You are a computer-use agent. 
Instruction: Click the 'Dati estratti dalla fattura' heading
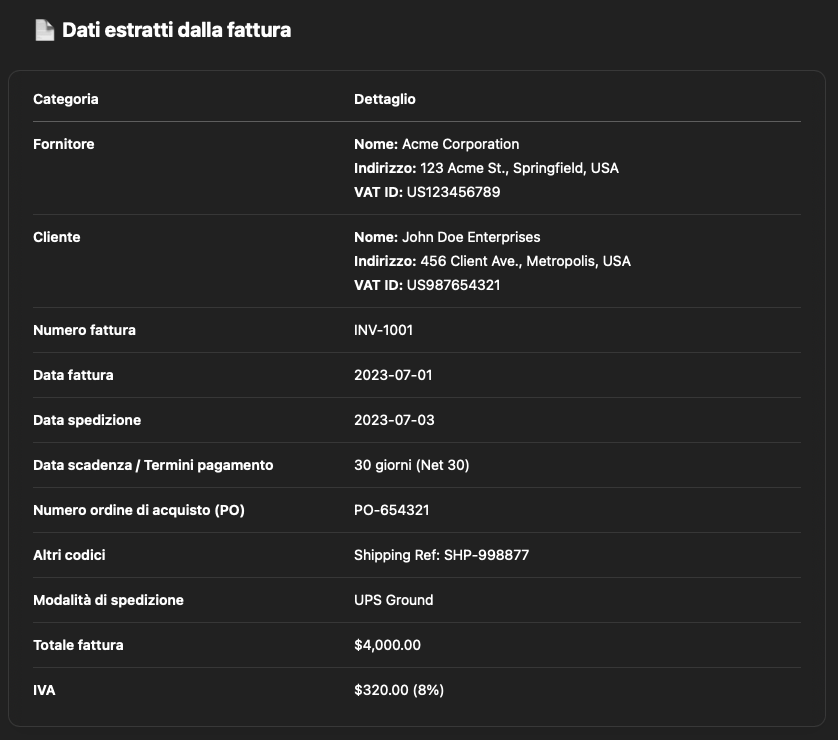click(176, 31)
